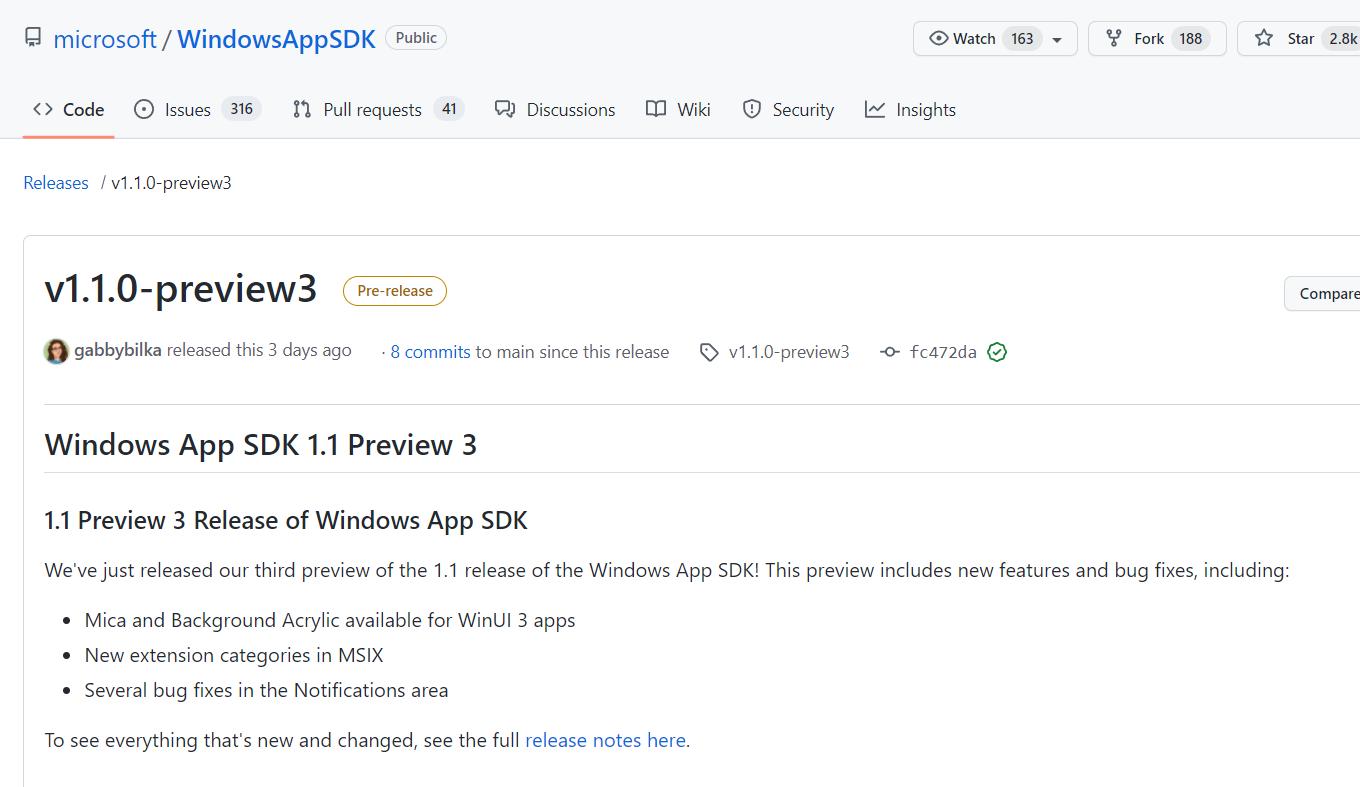The width and height of the screenshot is (1360, 787).
Task: Click the repository book icon
Action: click(32, 36)
